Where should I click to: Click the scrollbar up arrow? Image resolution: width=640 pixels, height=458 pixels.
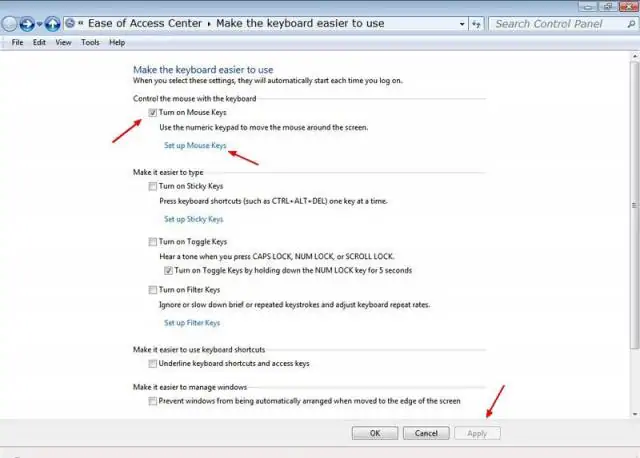635,56
